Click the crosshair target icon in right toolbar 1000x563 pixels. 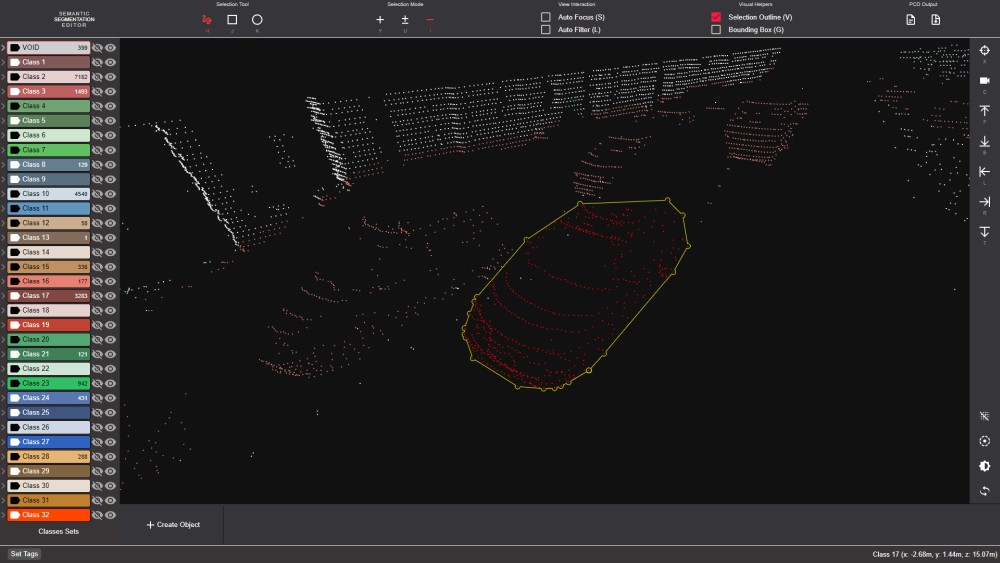[x=984, y=50]
